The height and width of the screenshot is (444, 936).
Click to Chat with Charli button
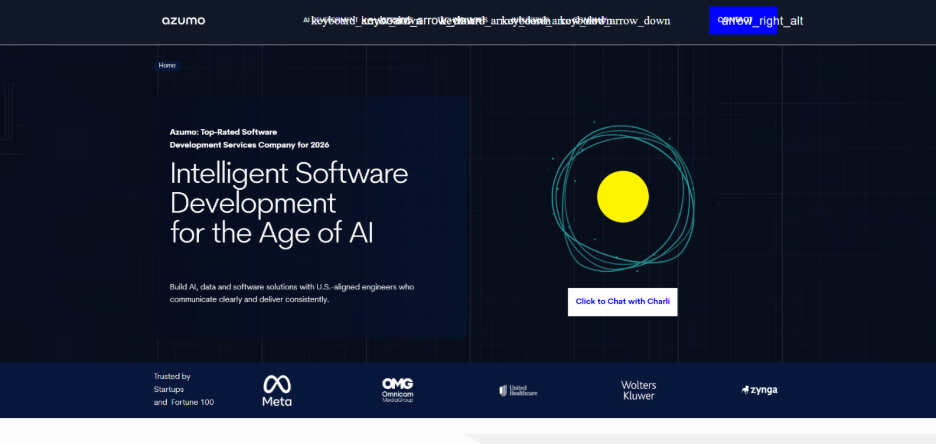click(622, 301)
